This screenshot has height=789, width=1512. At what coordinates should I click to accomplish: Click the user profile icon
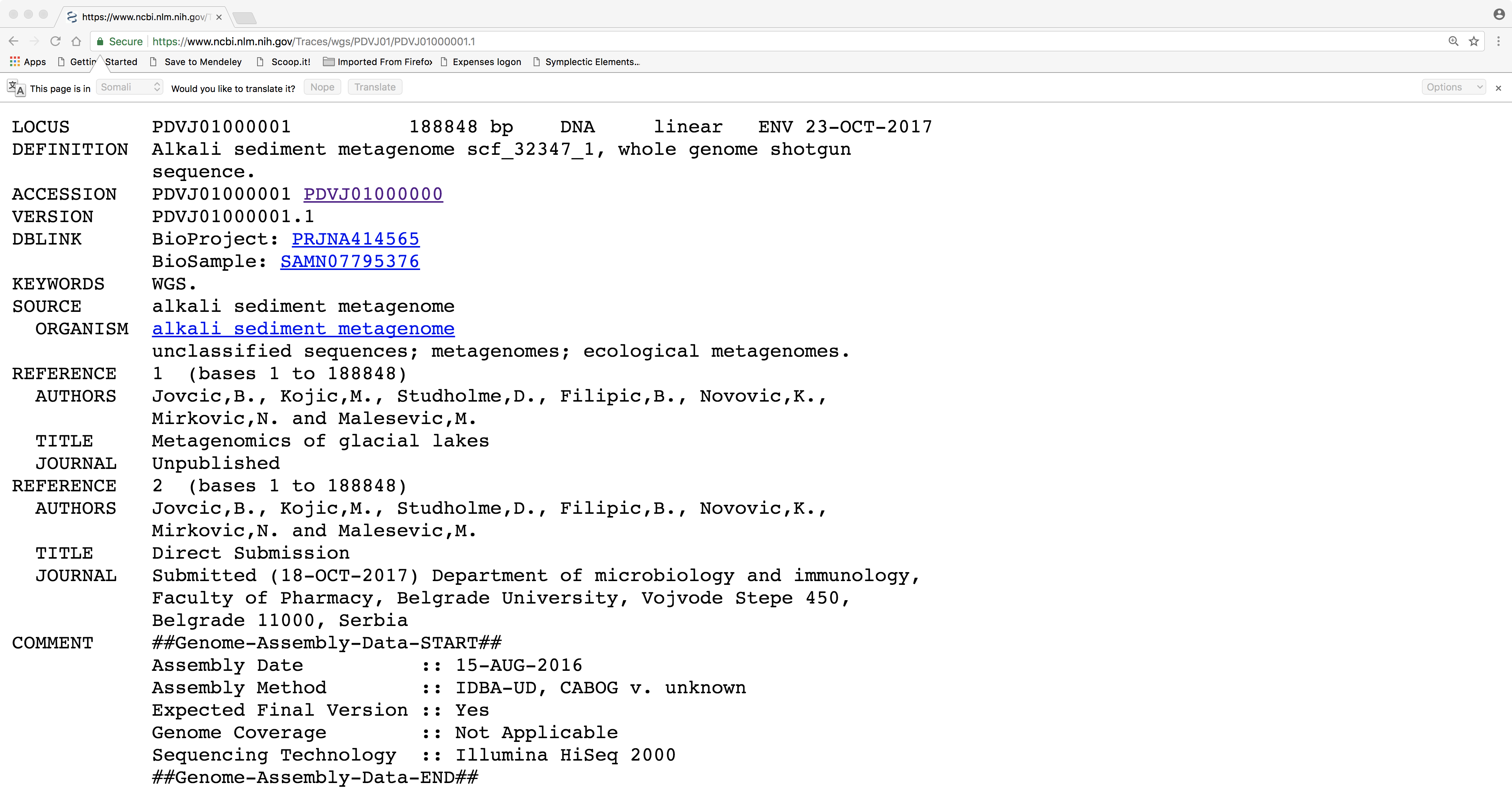1499,14
